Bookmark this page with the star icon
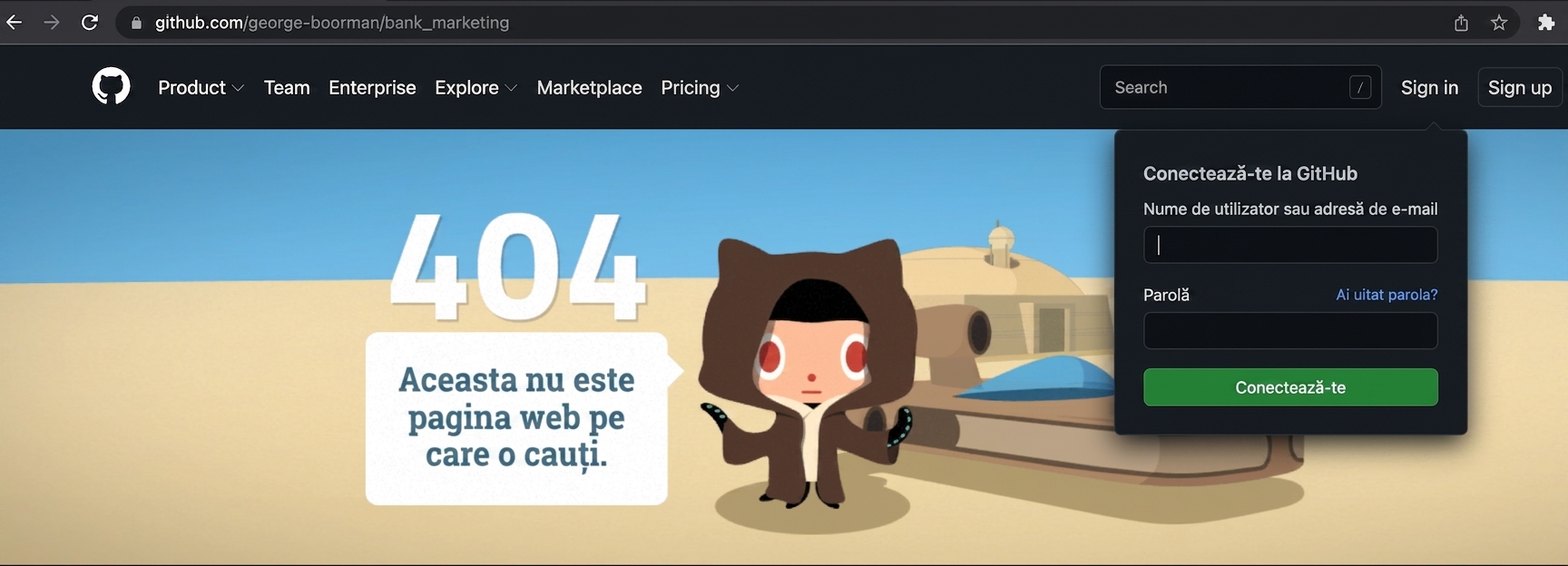1568x566 pixels. coord(1499,23)
